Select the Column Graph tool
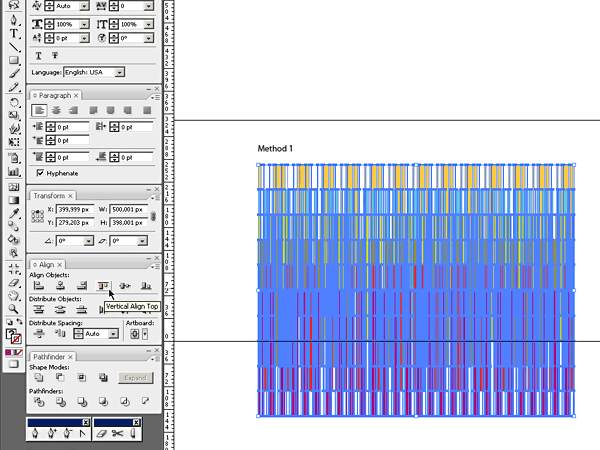 (14, 171)
